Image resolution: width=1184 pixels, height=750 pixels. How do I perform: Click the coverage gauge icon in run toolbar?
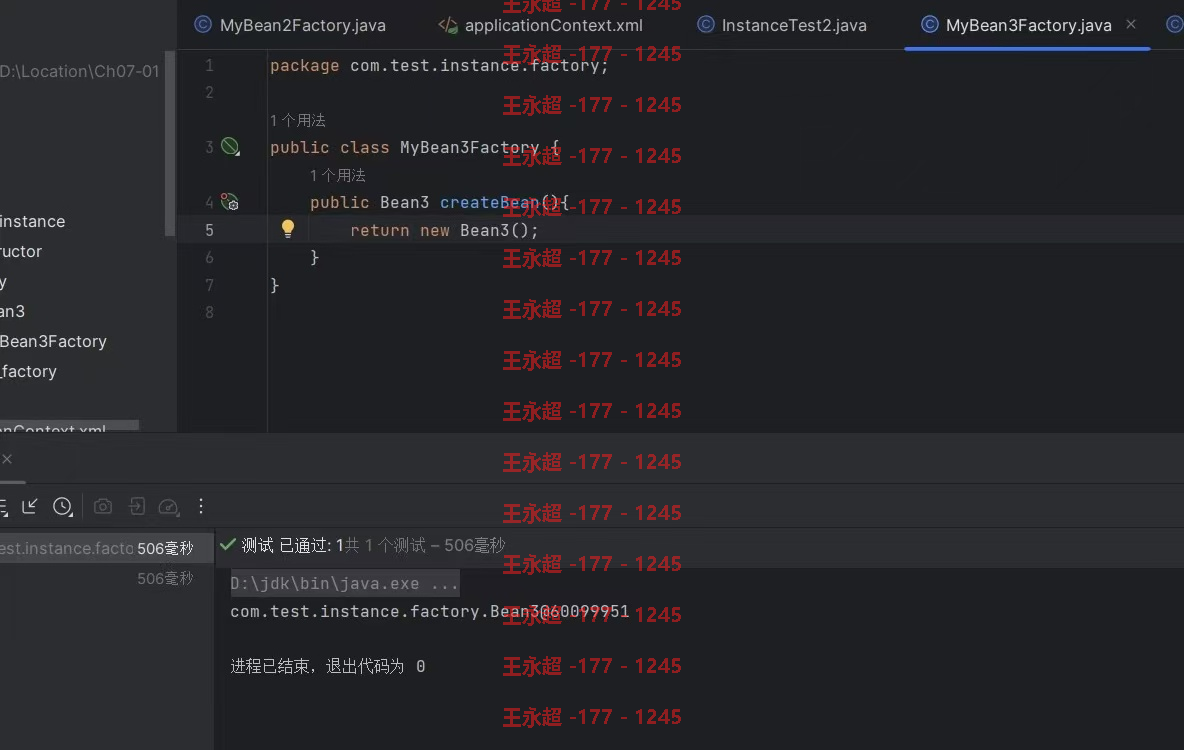(168, 506)
